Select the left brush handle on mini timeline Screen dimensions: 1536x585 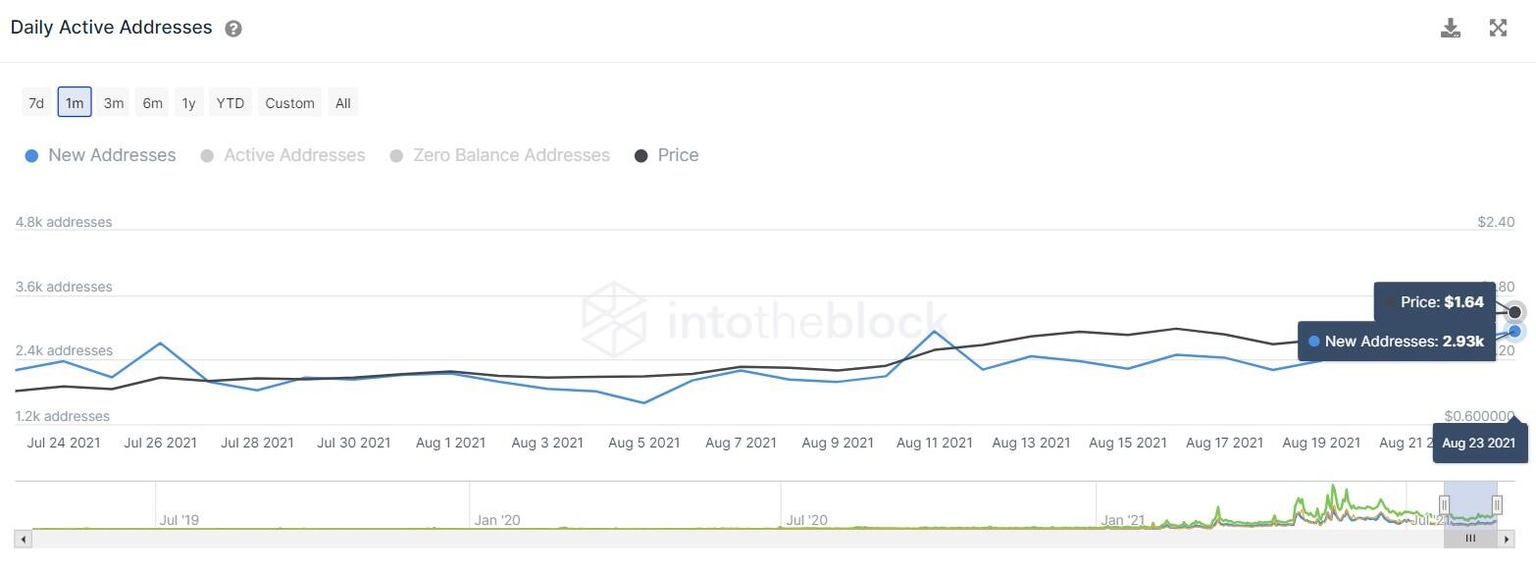[x=1446, y=505]
